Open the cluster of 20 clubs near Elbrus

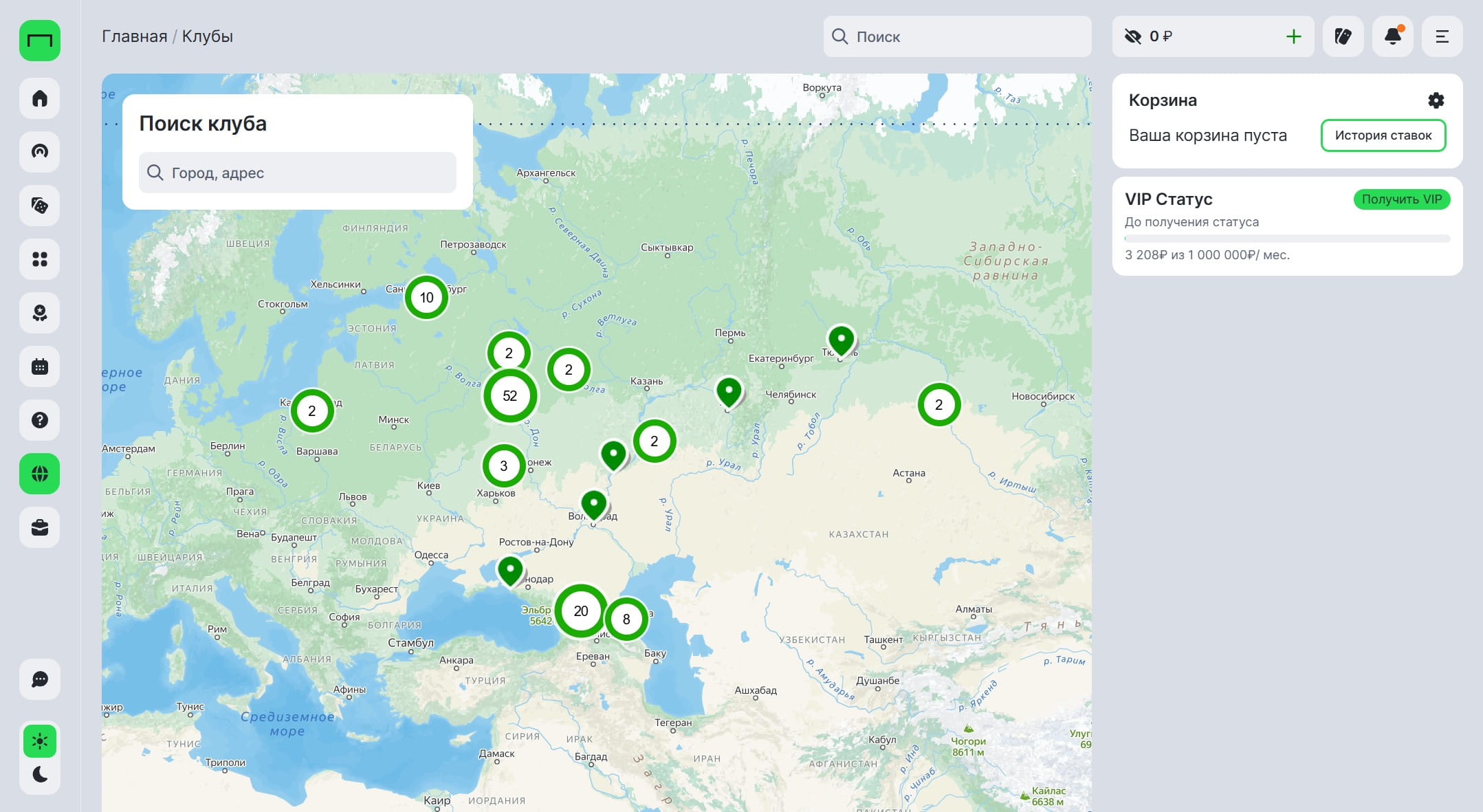[581, 611]
